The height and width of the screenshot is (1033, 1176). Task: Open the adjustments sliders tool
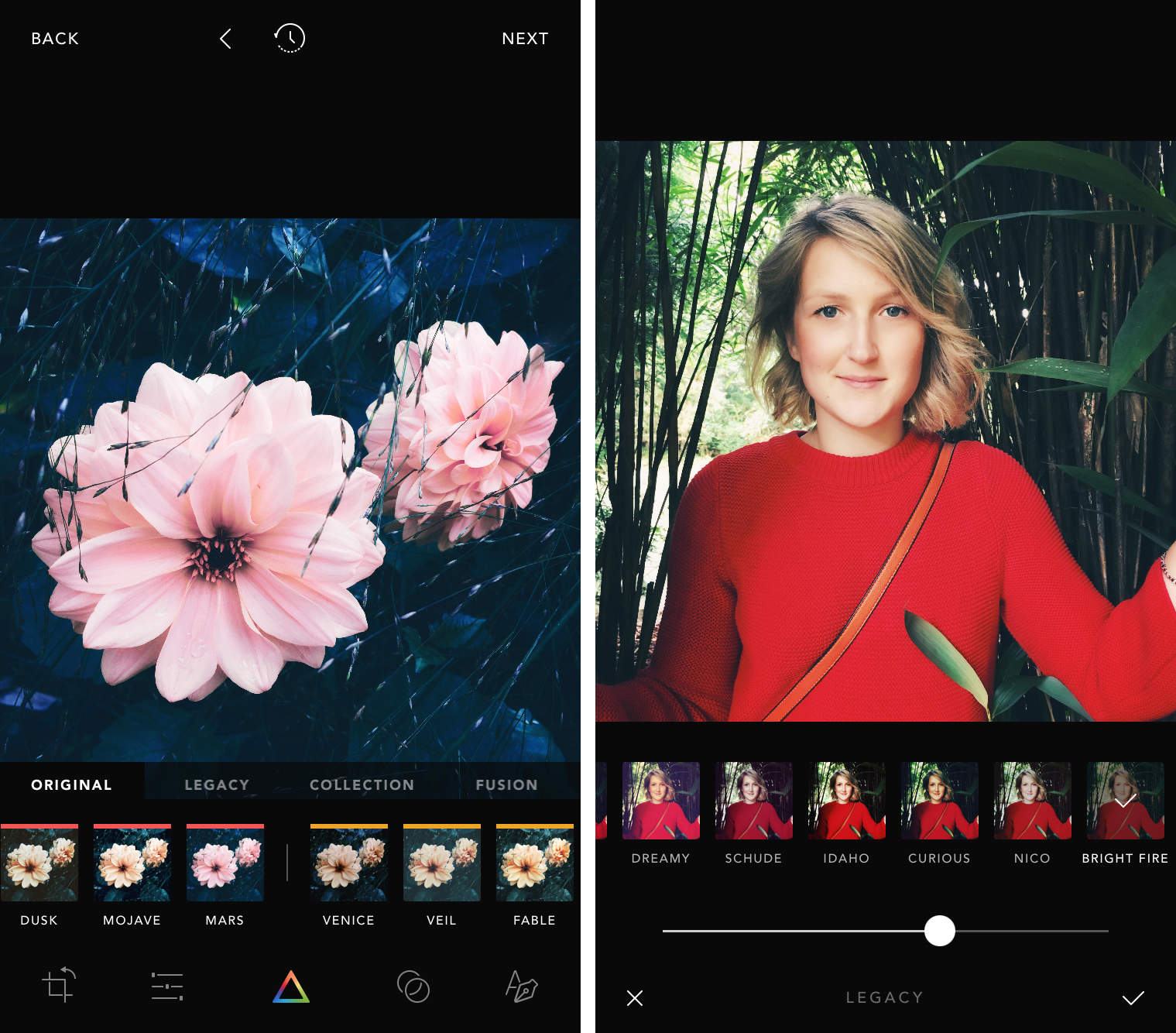click(167, 987)
